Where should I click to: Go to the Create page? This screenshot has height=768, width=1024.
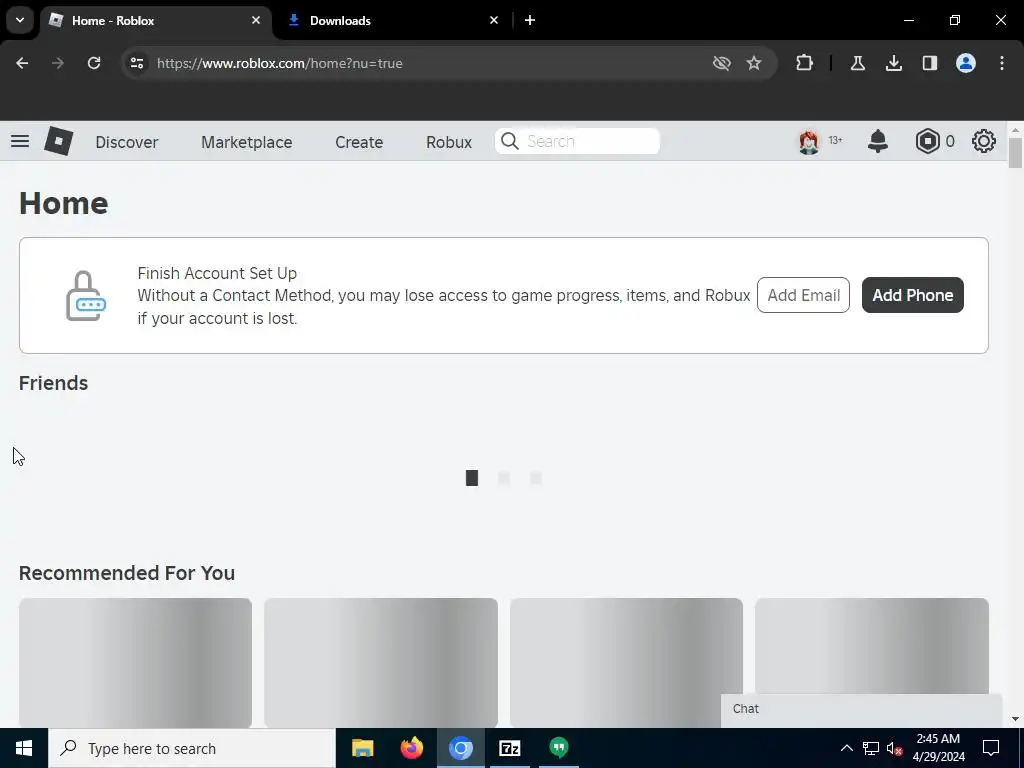(359, 142)
